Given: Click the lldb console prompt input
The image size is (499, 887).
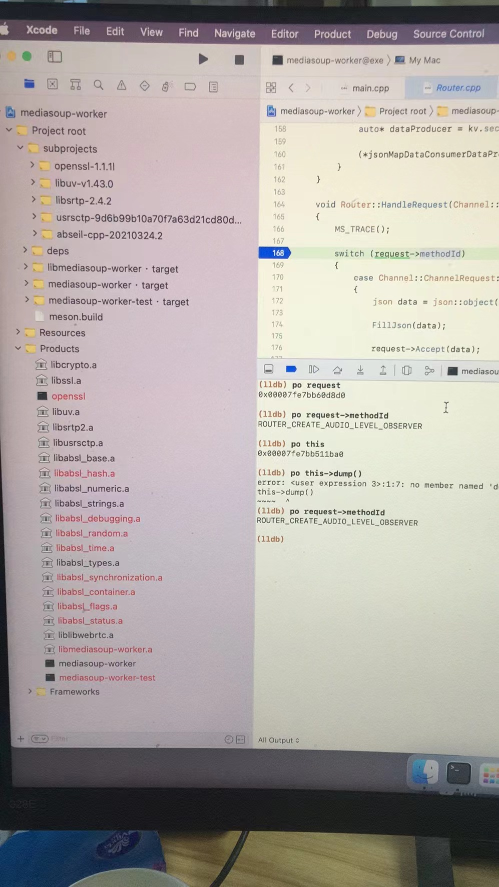Looking at the screenshot, I should point(373,539).
